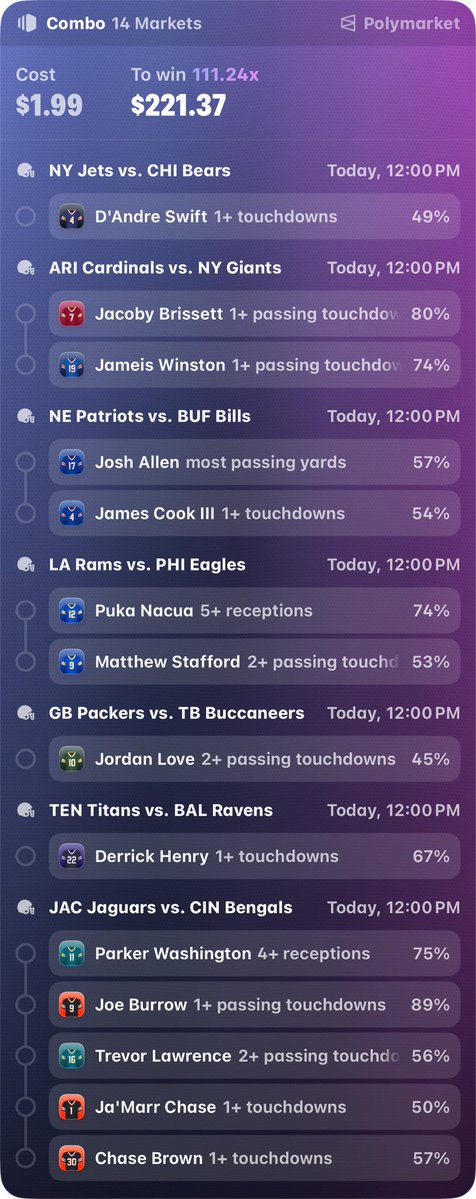Open the Ja'Marr Chase 1+ touchdowns leg
The width and height of the screenshot is (476, 1199).
(255, 1106)
